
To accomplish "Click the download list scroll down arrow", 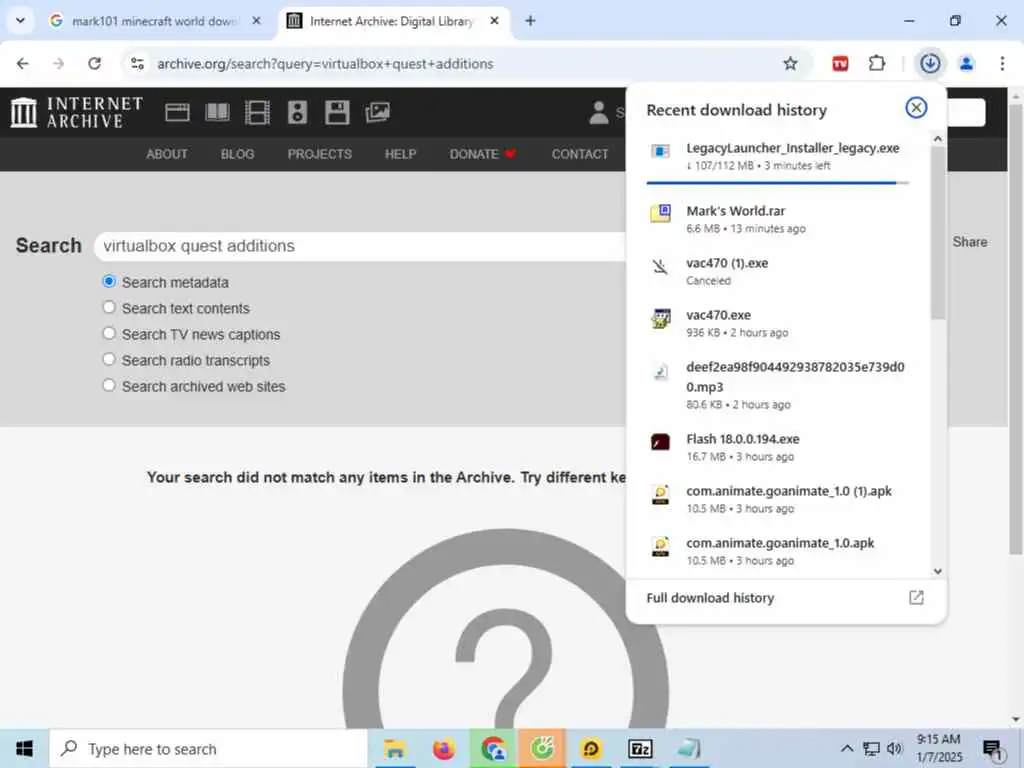I will (938, 571).
